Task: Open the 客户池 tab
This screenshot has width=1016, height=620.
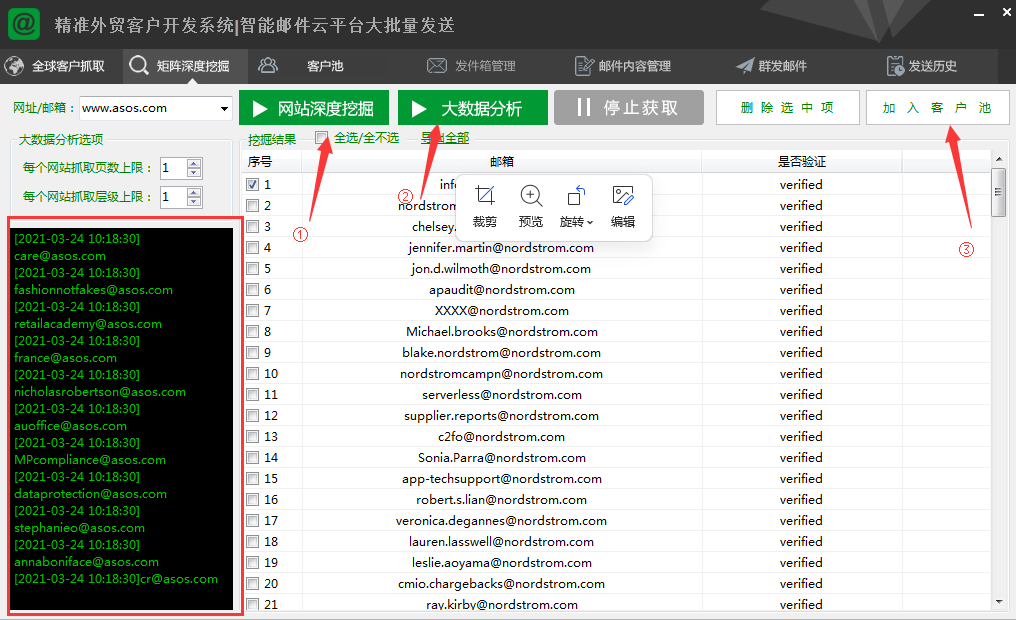Action: (x=325, y=66)
